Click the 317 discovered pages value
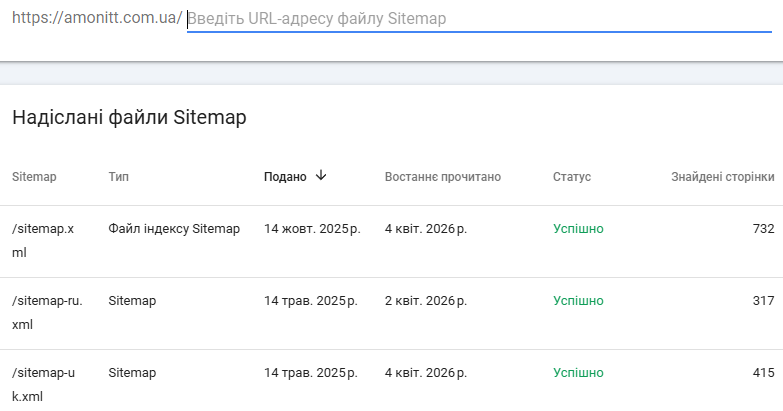Image resolution: width=783 pixels, height=411 pixels. pyautogui.click(x=763, y=301)
